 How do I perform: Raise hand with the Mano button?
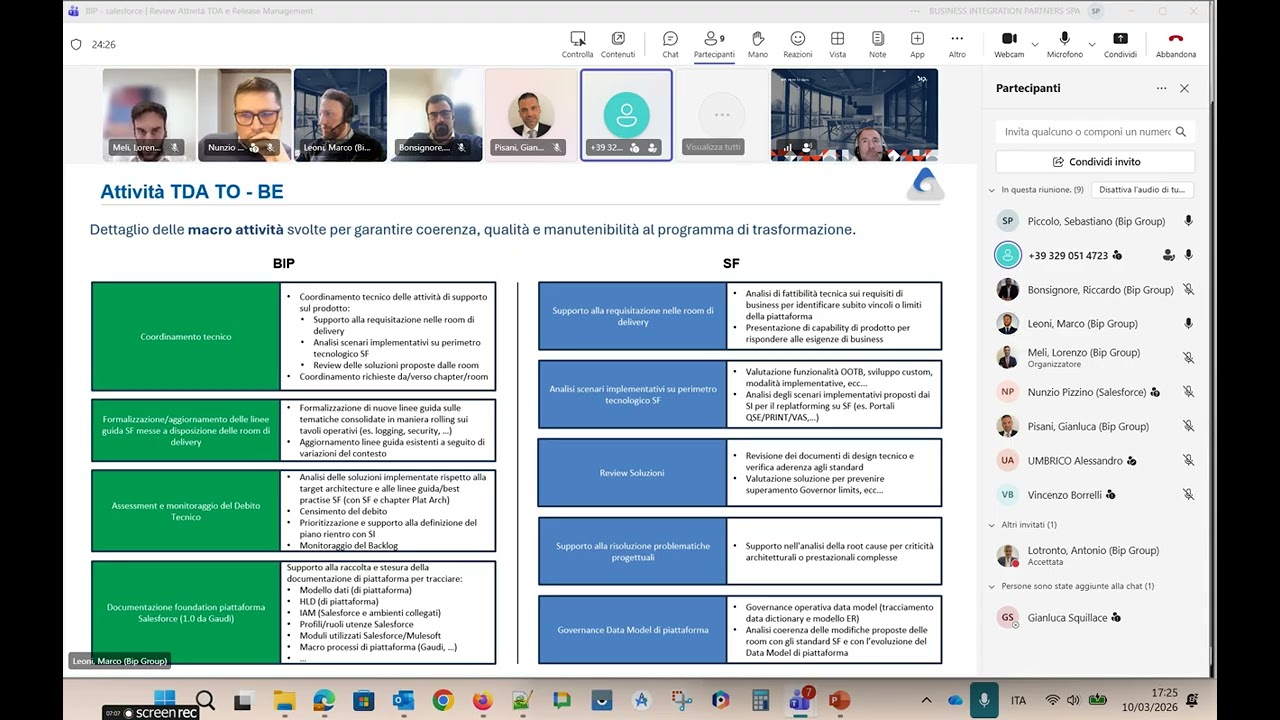pos(758,44)
